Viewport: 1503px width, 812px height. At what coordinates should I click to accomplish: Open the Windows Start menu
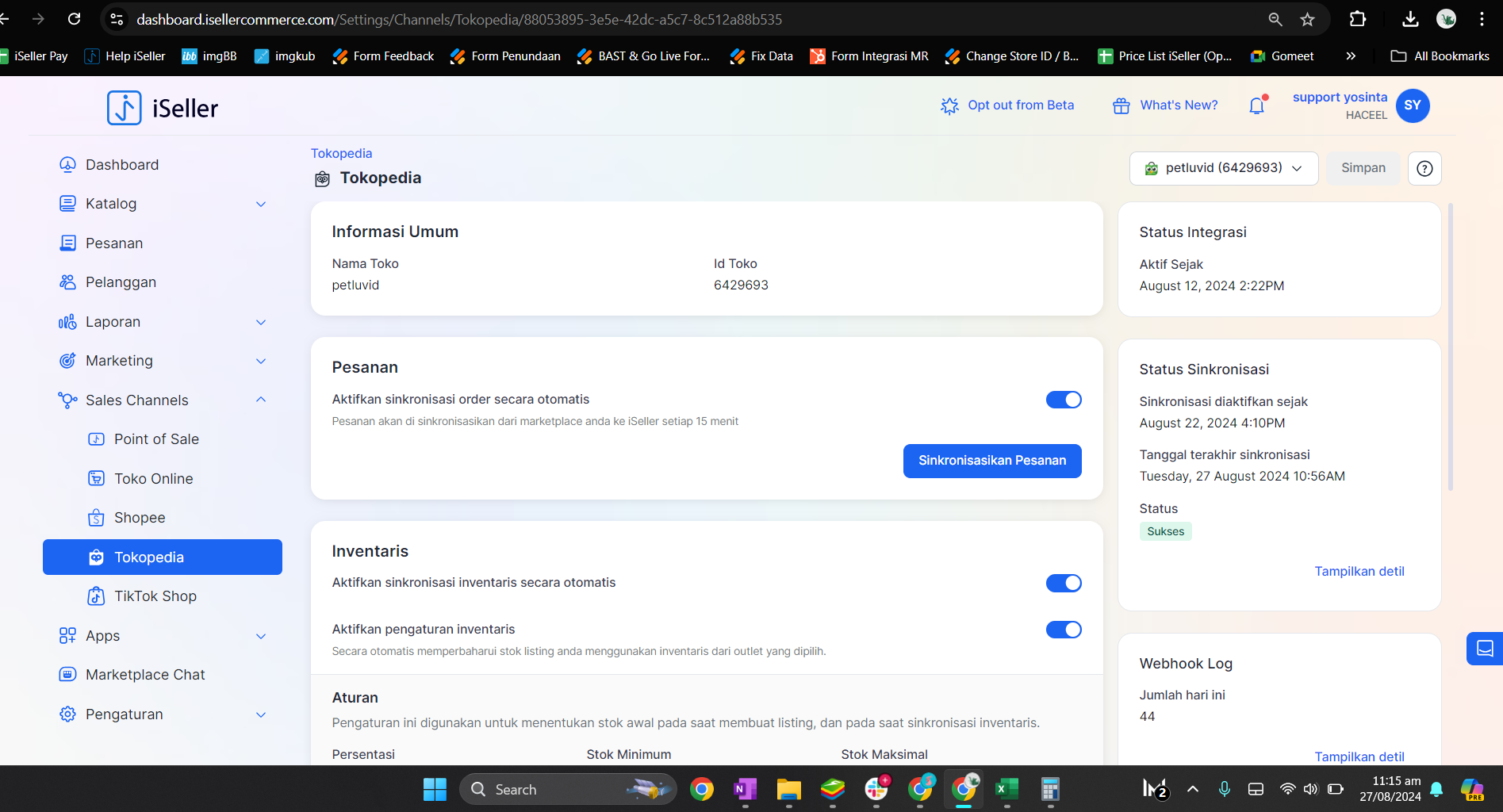[435, 789]
